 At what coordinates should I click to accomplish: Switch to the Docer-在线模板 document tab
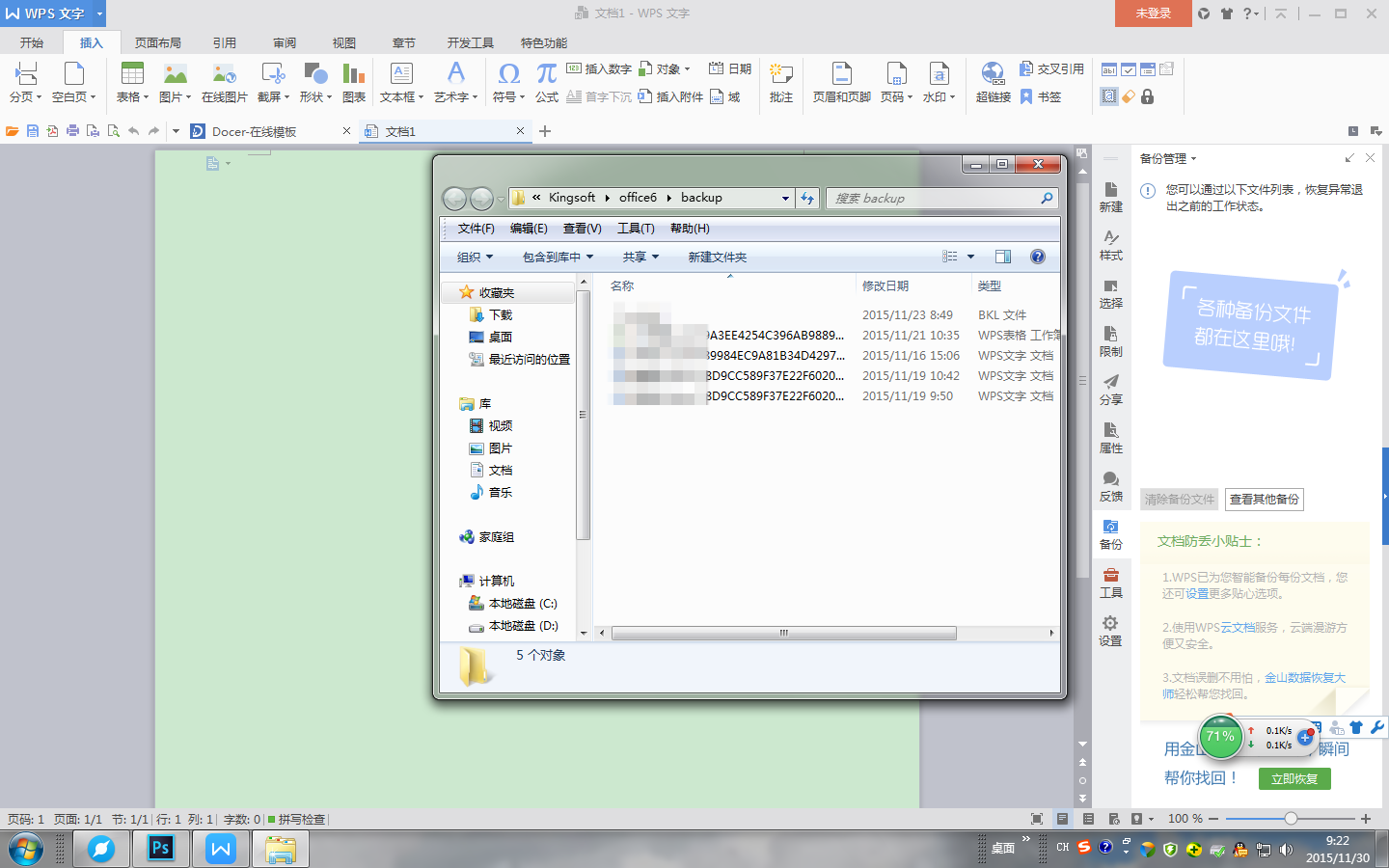point(272,131)
